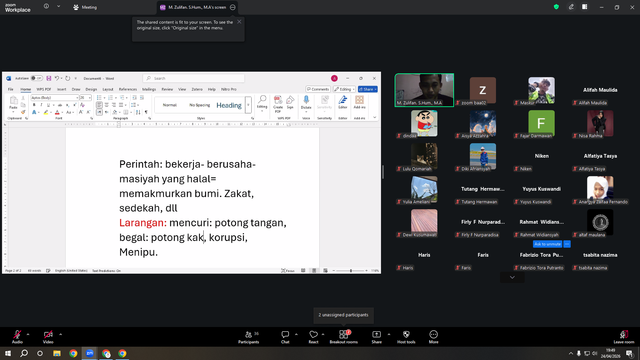Open the React emoji menu
Image resolution: width=640 pixels, height=360 pixels.
click(313, 337)
